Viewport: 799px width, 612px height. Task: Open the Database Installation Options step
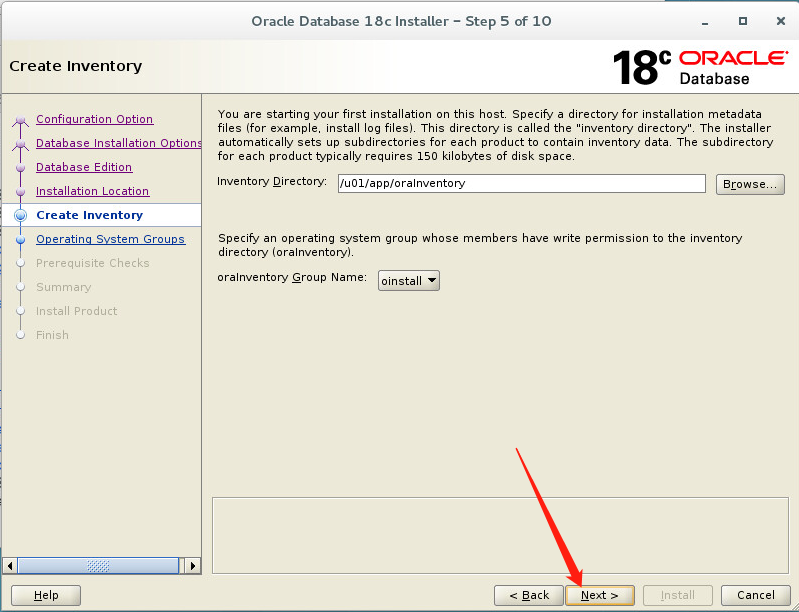pos(119,143)
